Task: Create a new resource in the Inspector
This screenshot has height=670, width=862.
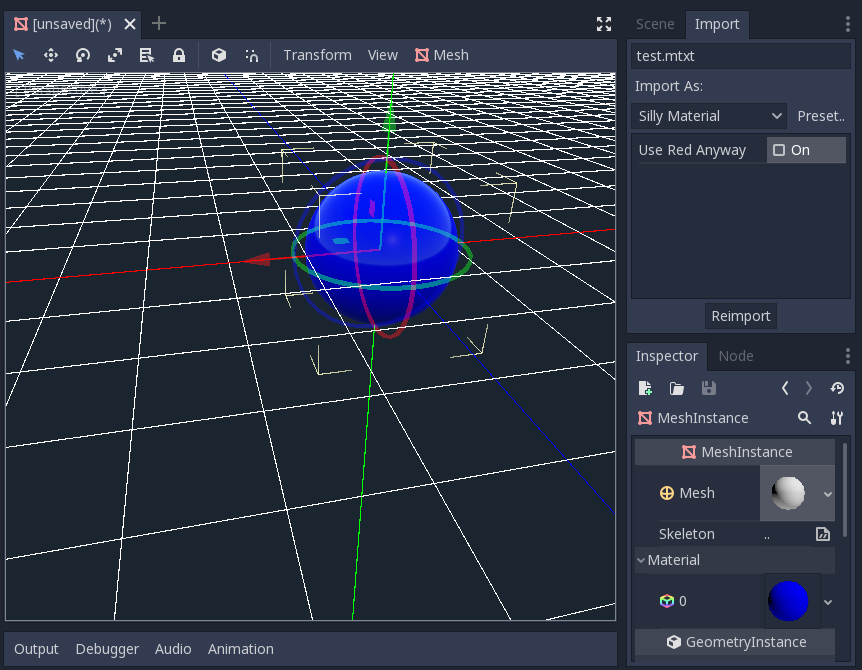Action: click(x=645, y=388)
